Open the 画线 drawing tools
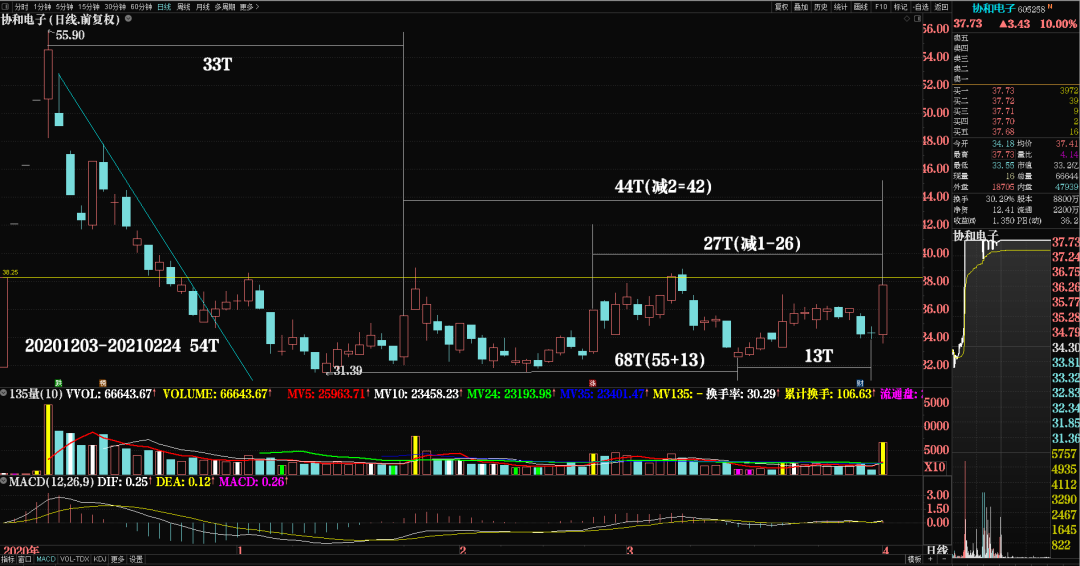 (861, 6)
